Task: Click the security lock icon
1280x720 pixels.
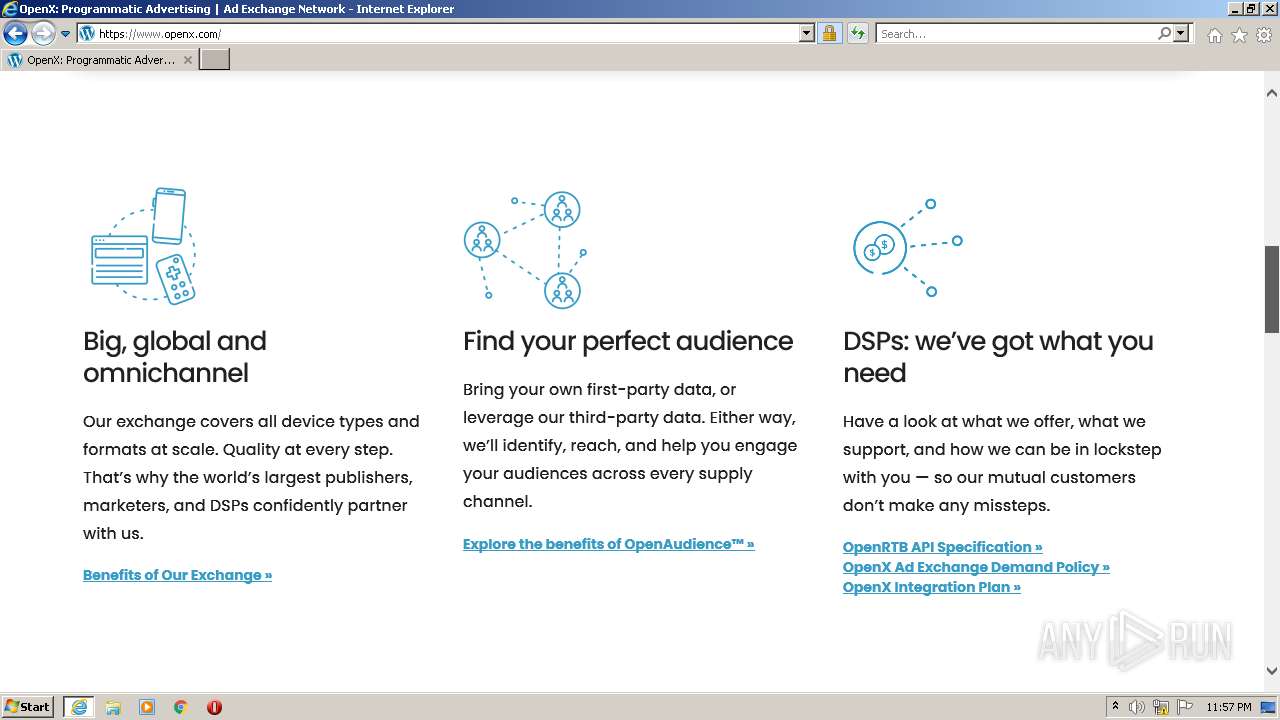Action: pos(829,34)
